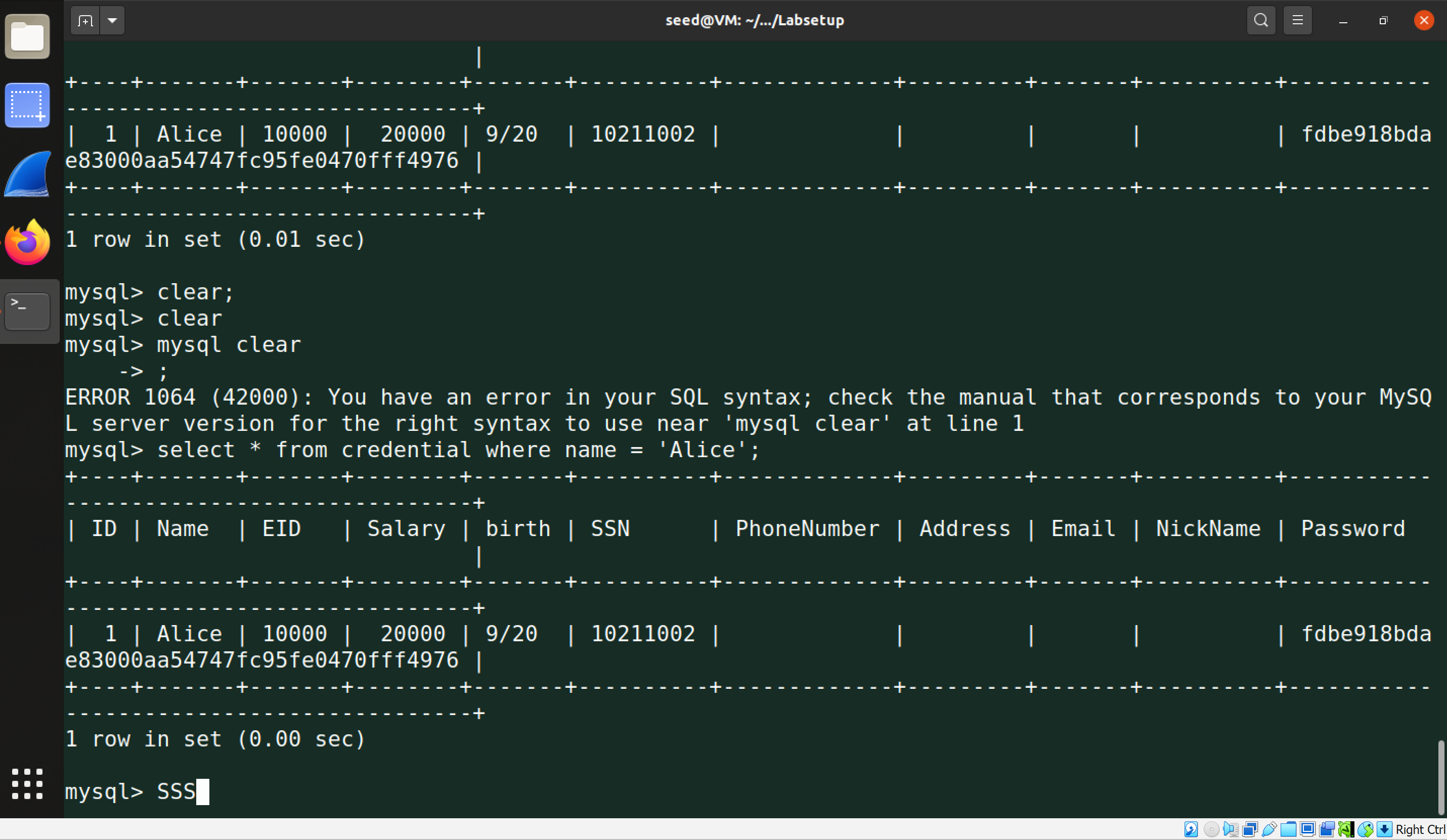1447x840 pixels.
Task: Select the Terminal dock icon
Action: pyautogui.click(x=27, y=311)
